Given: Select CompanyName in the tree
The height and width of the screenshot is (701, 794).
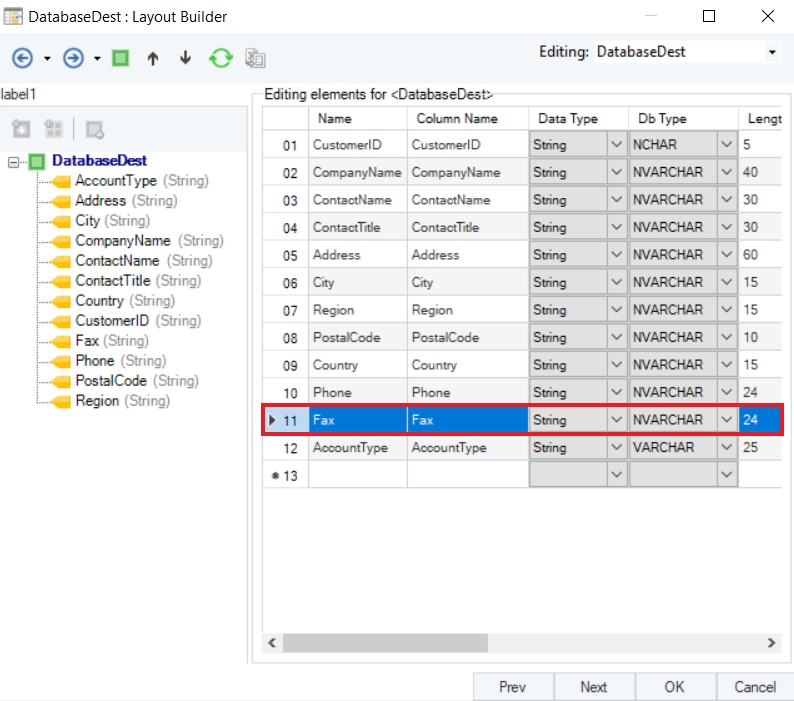Looking at the screenshot, I should [x=122, y=241].
